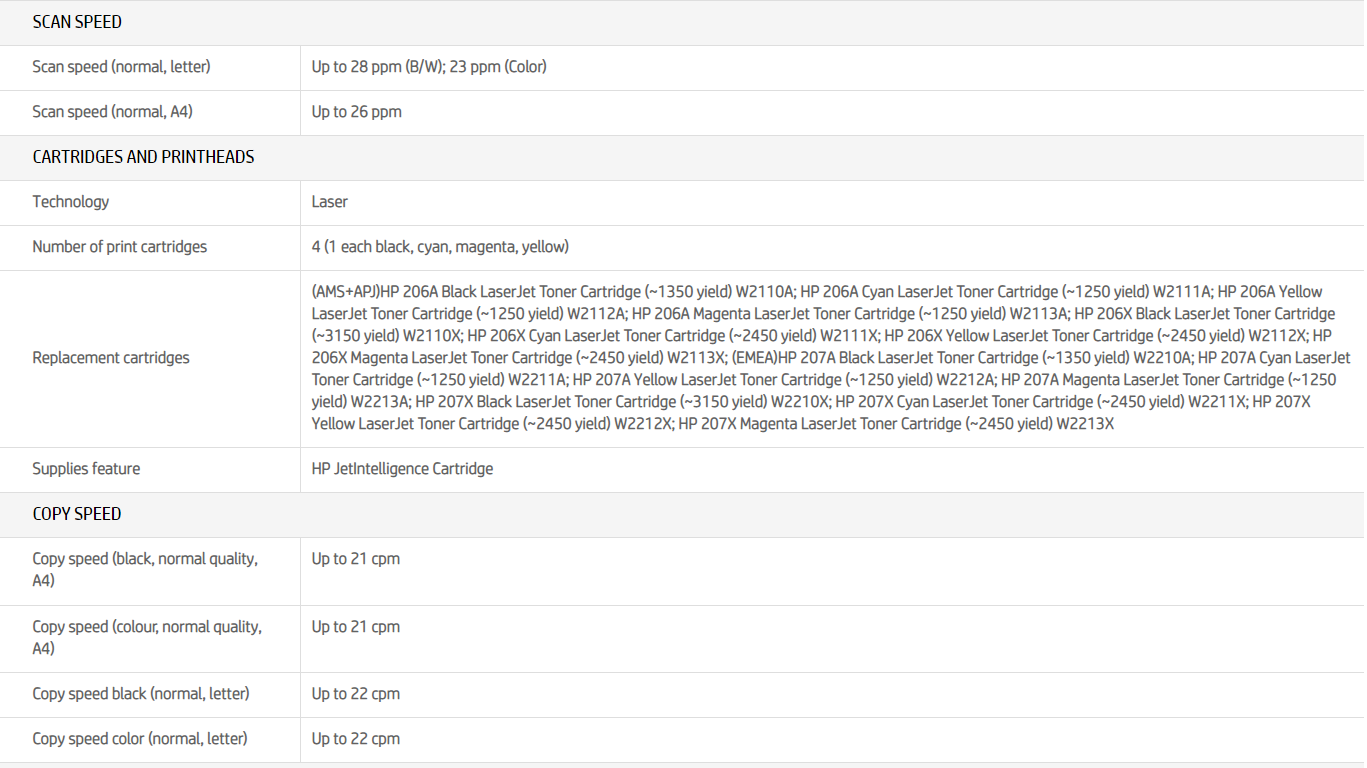Select the "Copy speed color (normal, letter)" label
This screenshot has height=768, width=1367.
tap(140, 739)
